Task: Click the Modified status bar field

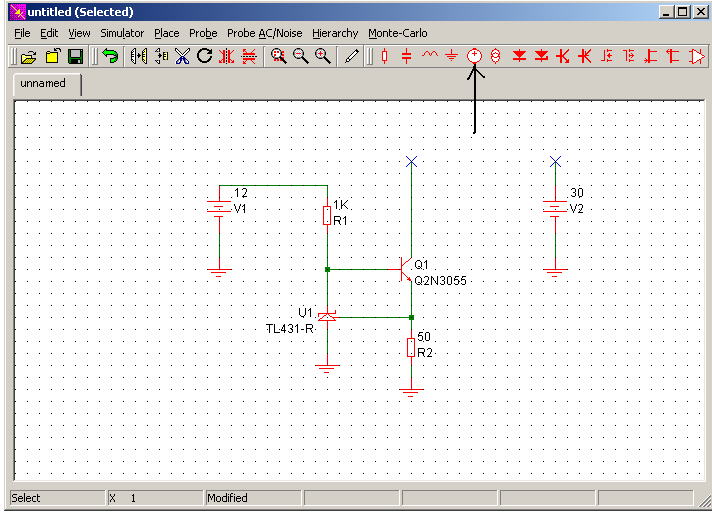Action: (253, 498)
